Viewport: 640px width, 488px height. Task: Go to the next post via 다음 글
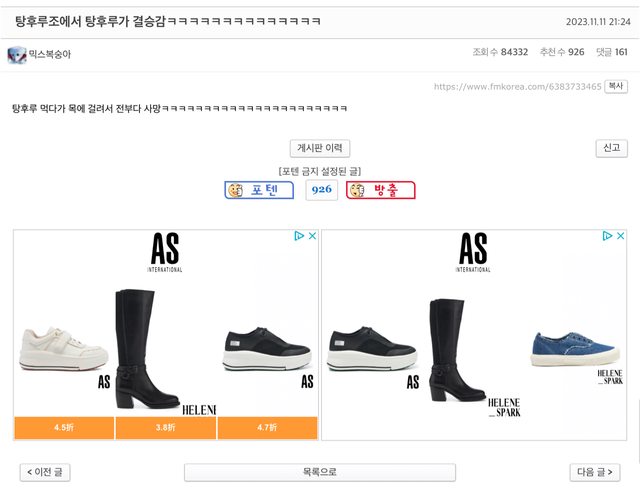(x=595, y=472)
